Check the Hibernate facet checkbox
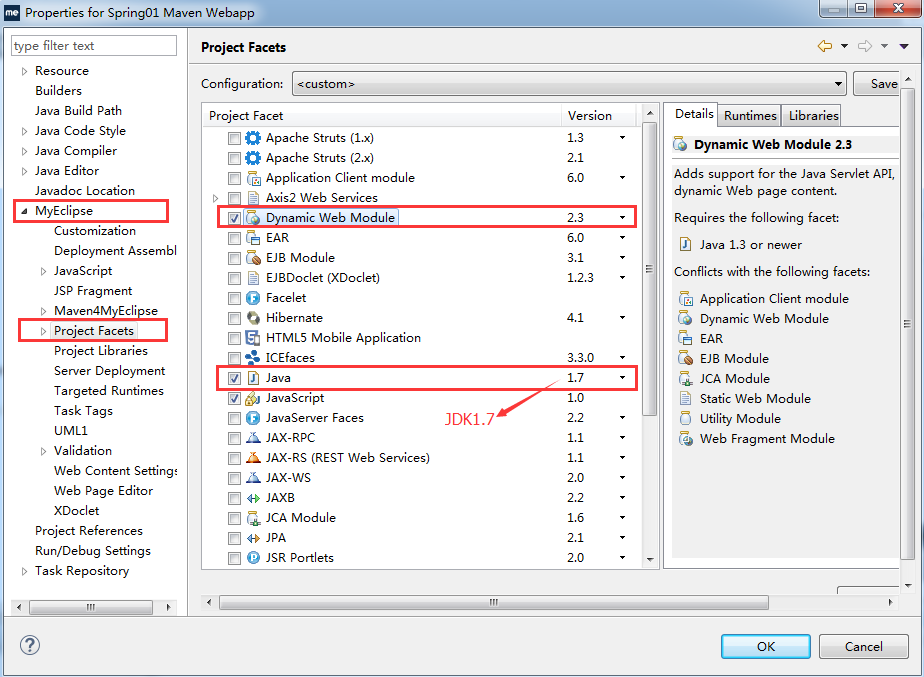 [235, 319]
